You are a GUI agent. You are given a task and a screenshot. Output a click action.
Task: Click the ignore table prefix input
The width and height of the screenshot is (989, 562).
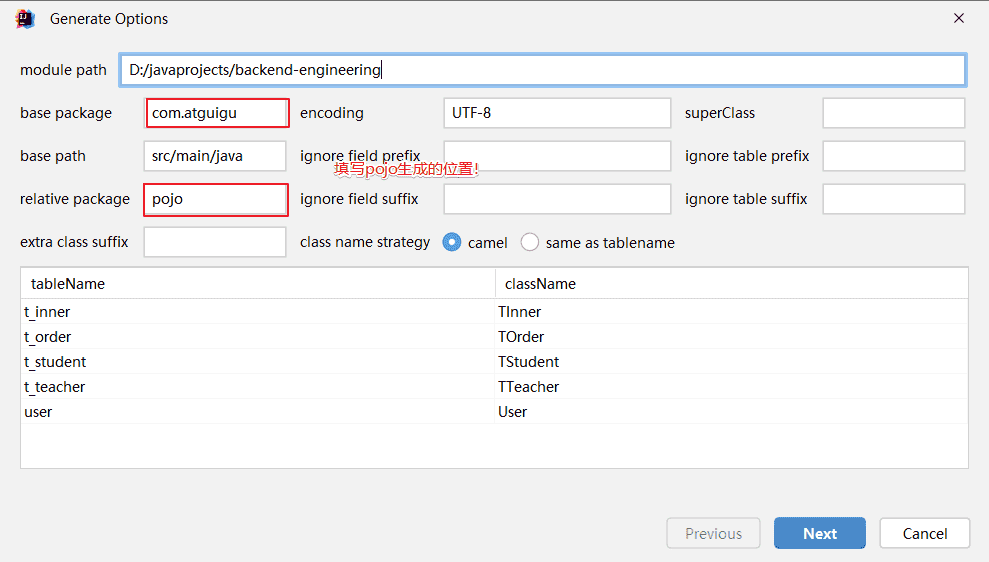tap(893, 156)
